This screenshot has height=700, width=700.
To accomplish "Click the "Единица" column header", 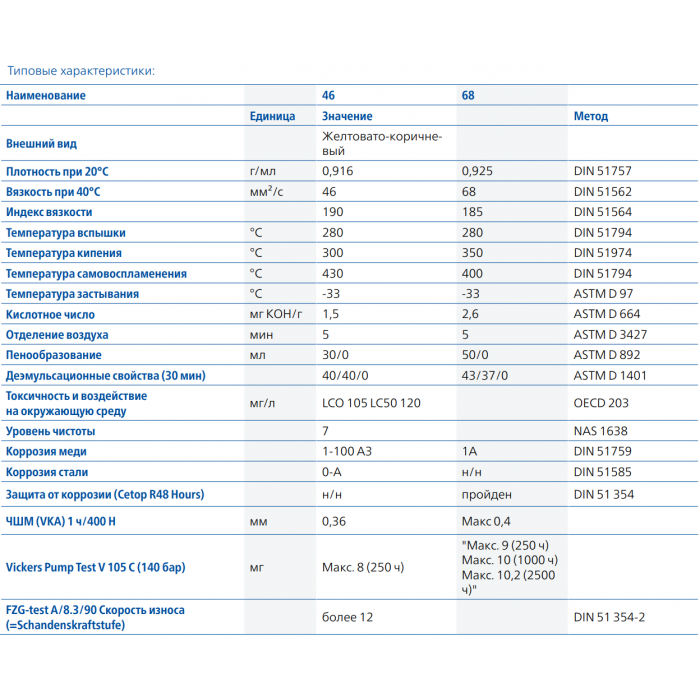I will [x=272, y=116].
